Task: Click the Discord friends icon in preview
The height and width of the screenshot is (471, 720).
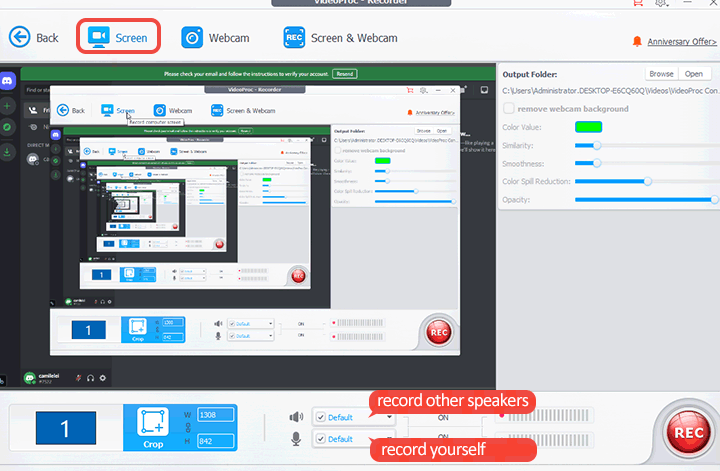Action: pos(33,110)
